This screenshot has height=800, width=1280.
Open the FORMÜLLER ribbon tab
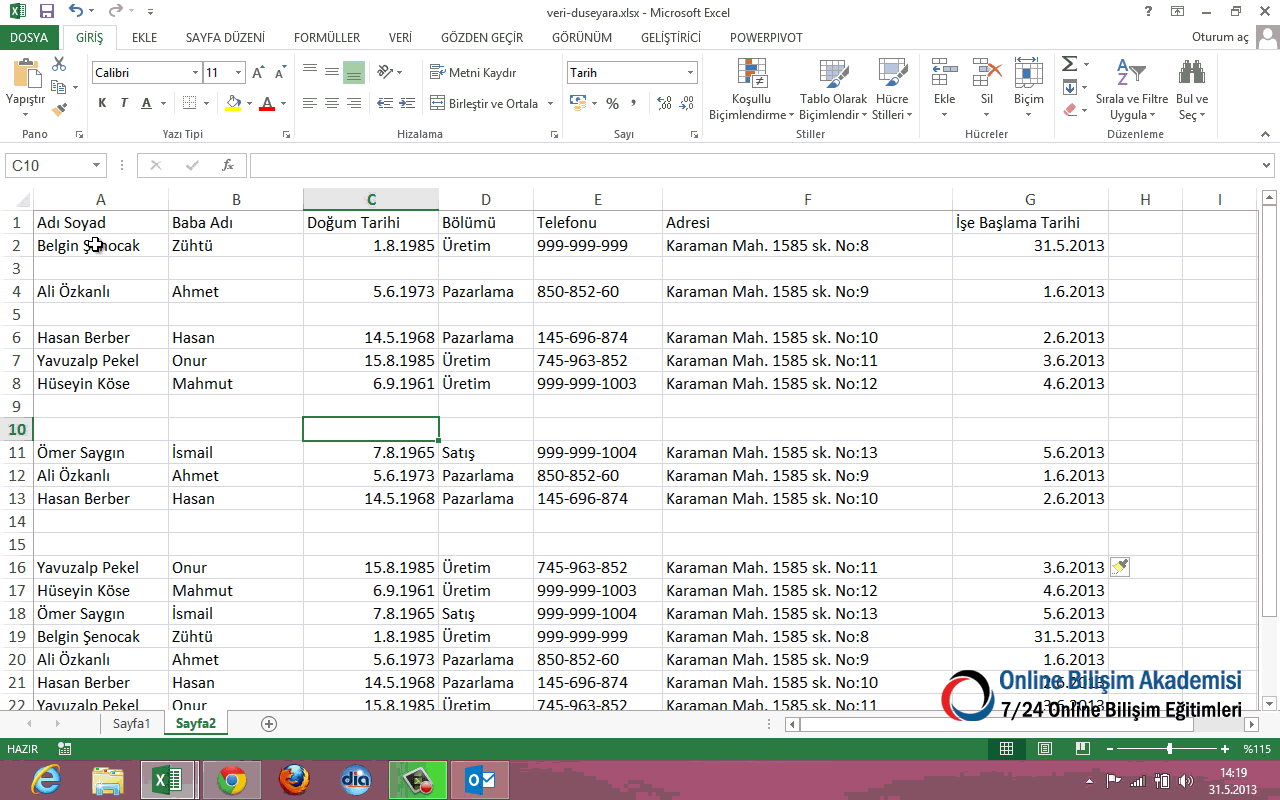(x=326, y=38)
